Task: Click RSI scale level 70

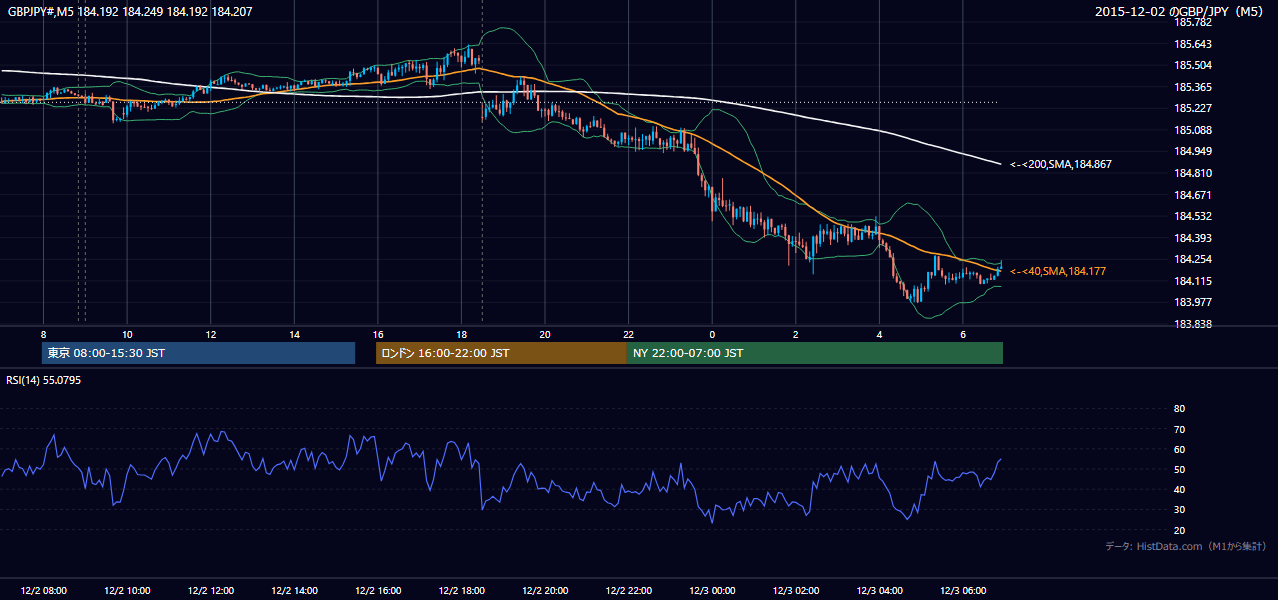Action: (1179, 429)
